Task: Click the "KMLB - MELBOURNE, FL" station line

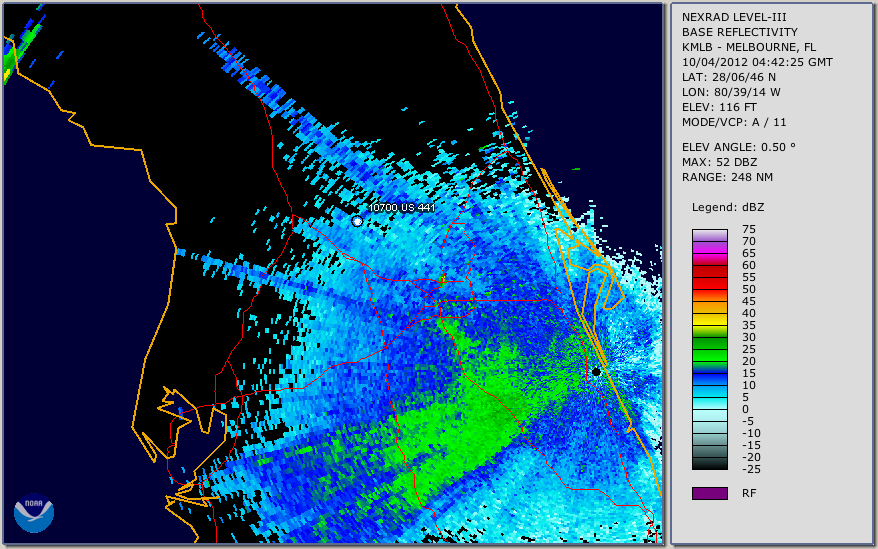Action: (749, 47)
